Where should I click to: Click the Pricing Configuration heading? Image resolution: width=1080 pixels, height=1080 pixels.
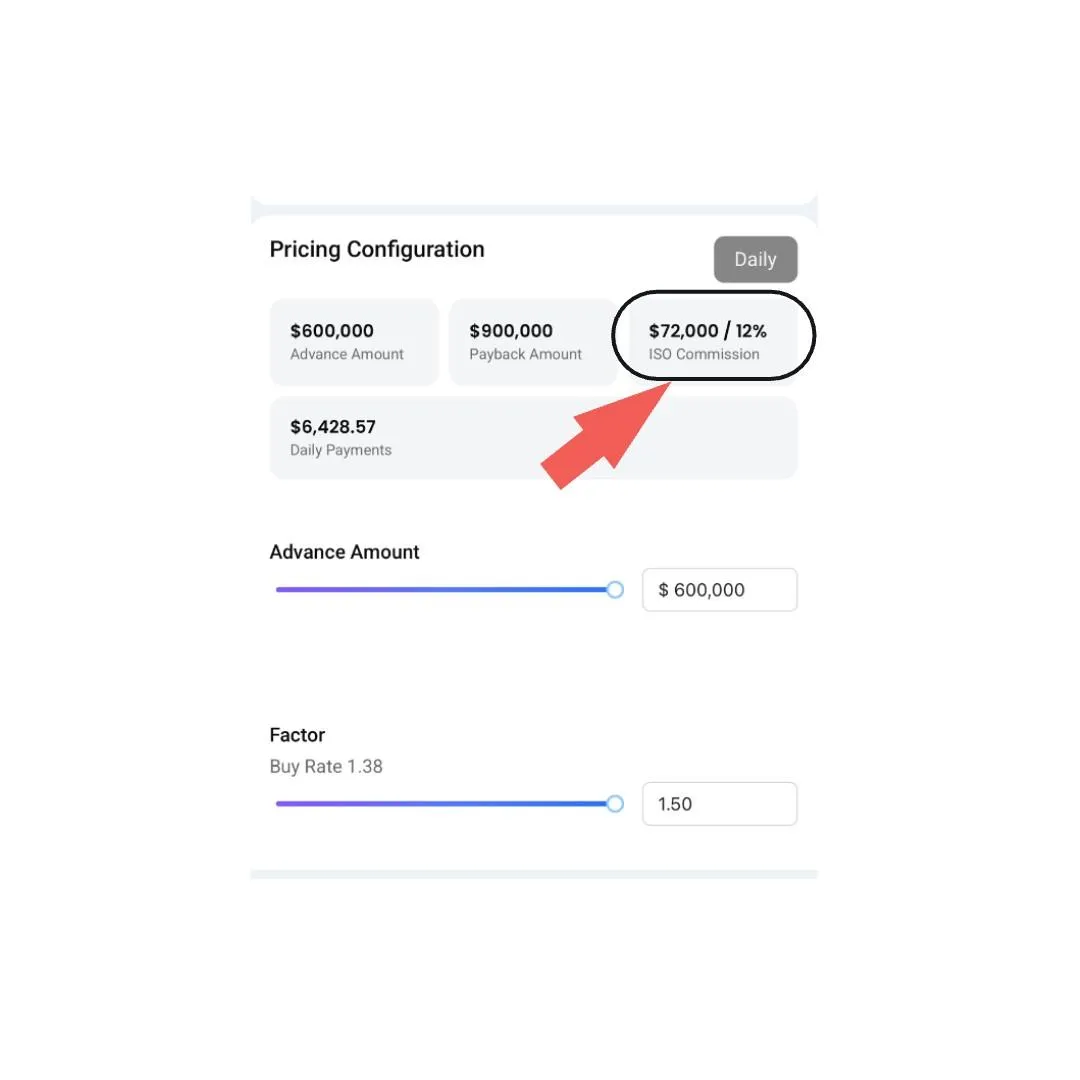(x=377, y=249)
